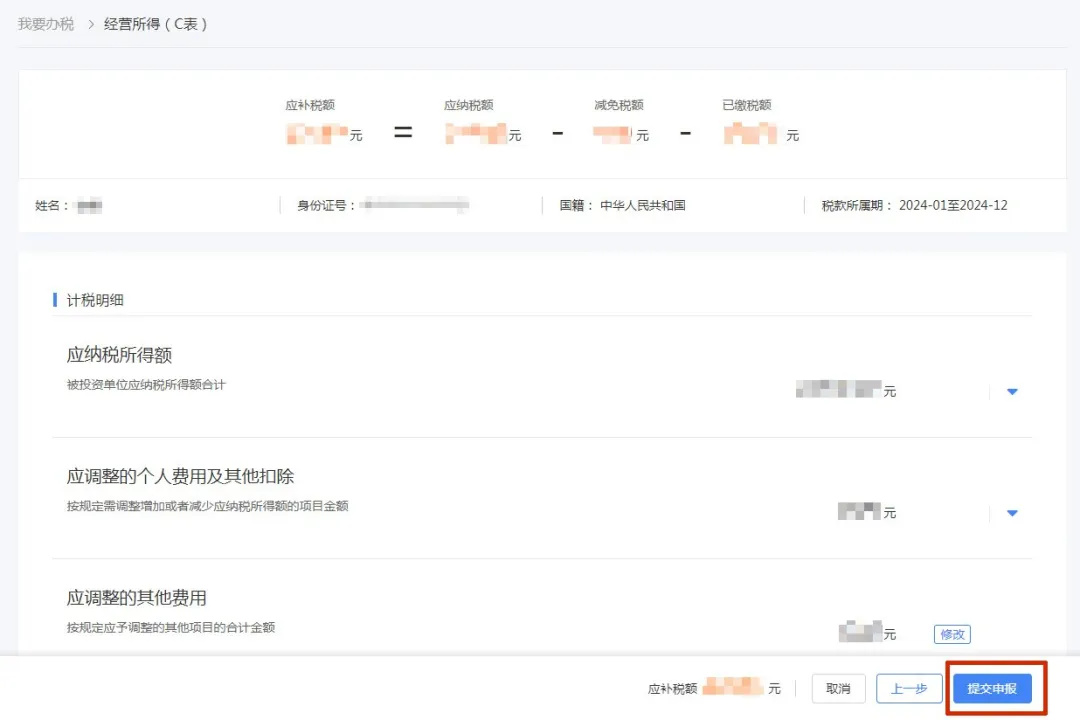This screenshot has width=1080, height=720.
Task: Click 修改 to edit 应调整的其他费用
Action: click(x=951, y=633)
